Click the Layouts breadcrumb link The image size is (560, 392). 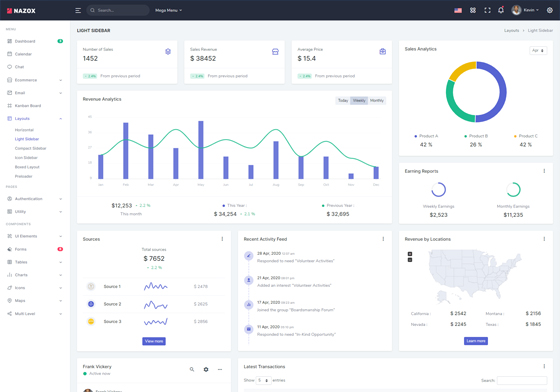[511, 31]
